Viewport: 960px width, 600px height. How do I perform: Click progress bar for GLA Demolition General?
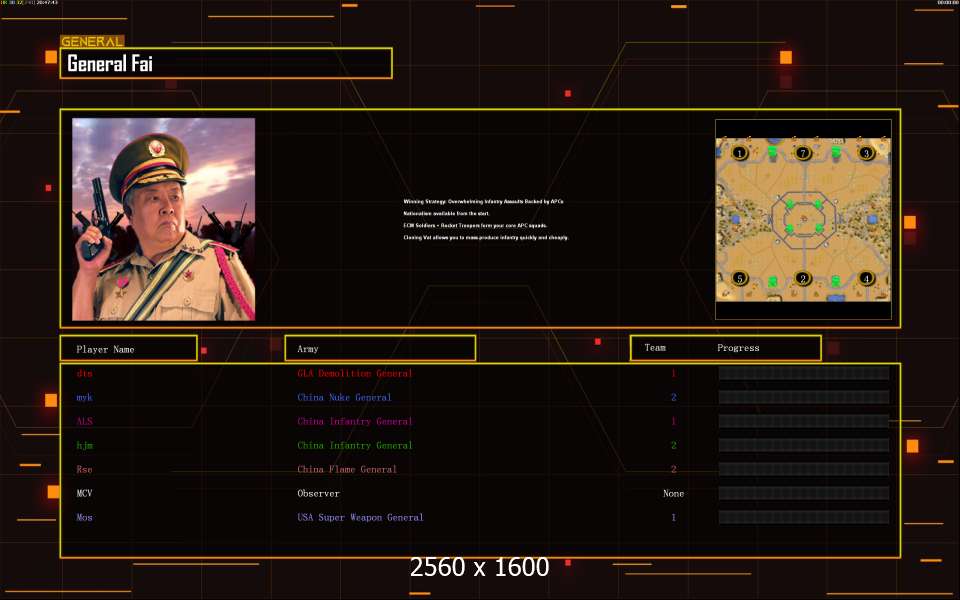(x=804, y=373)
